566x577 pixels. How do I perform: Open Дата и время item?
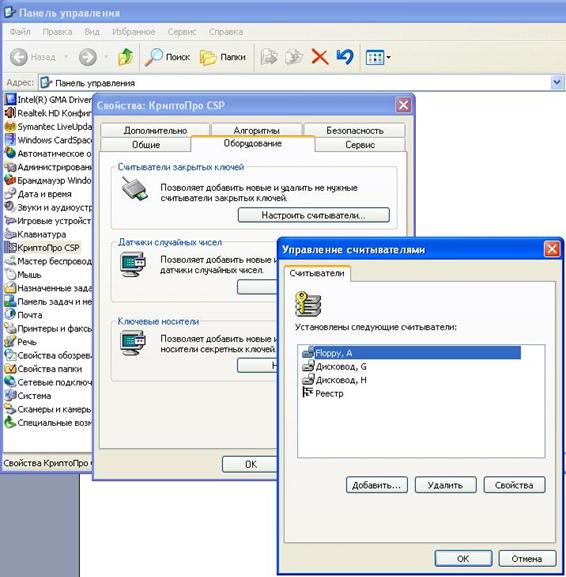point(38,194)
